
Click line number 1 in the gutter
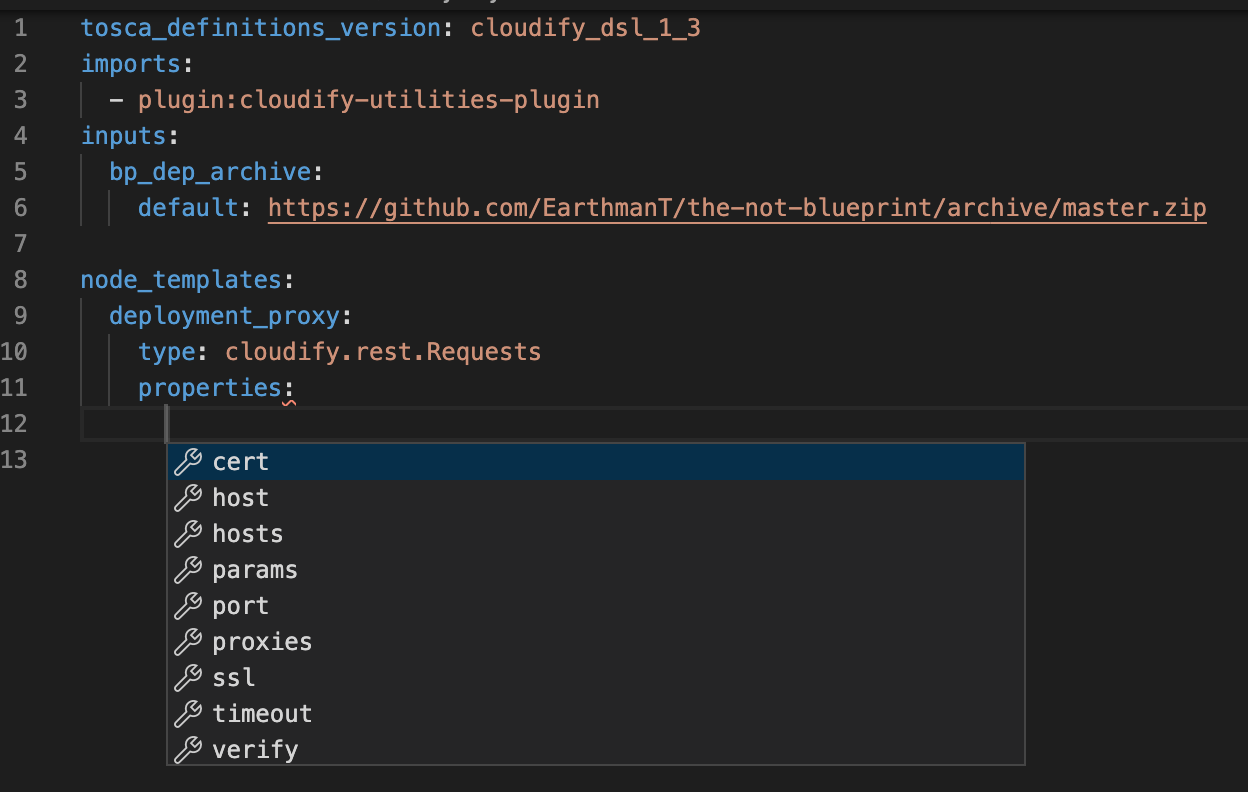click(x=21, y=28)
